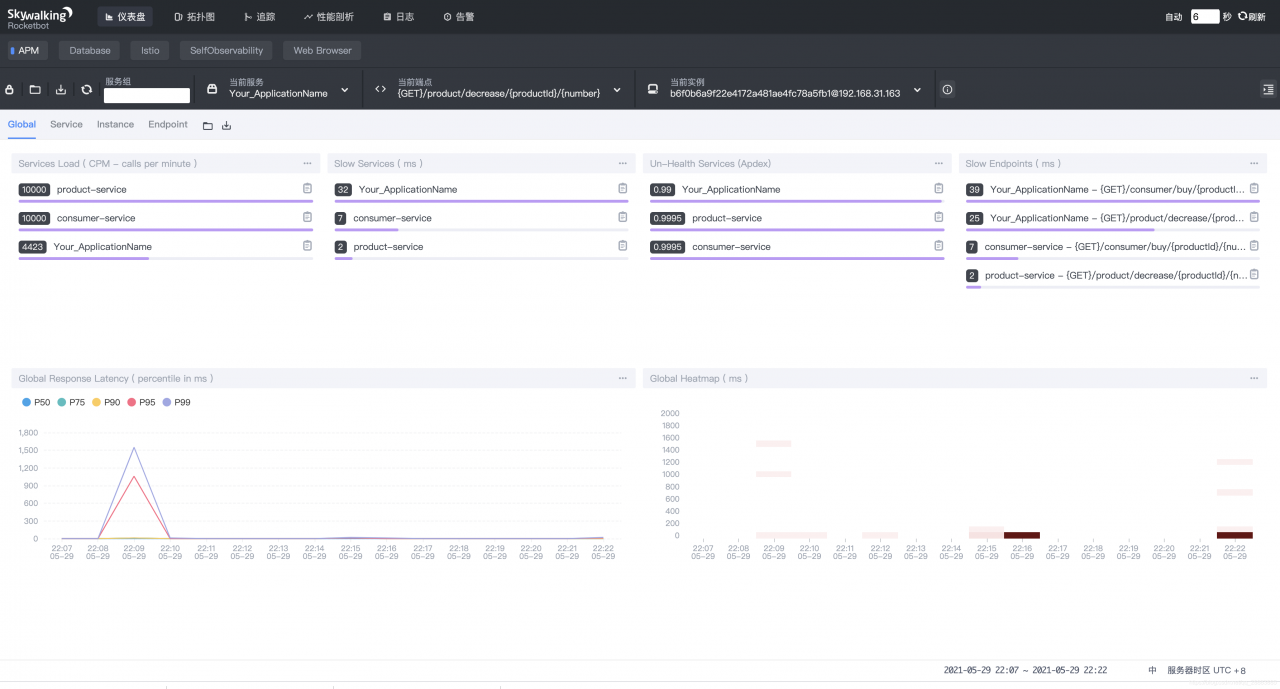
Task: Copy consumer-service in Un-Health Services panel
Action: (x=939, y=245)
